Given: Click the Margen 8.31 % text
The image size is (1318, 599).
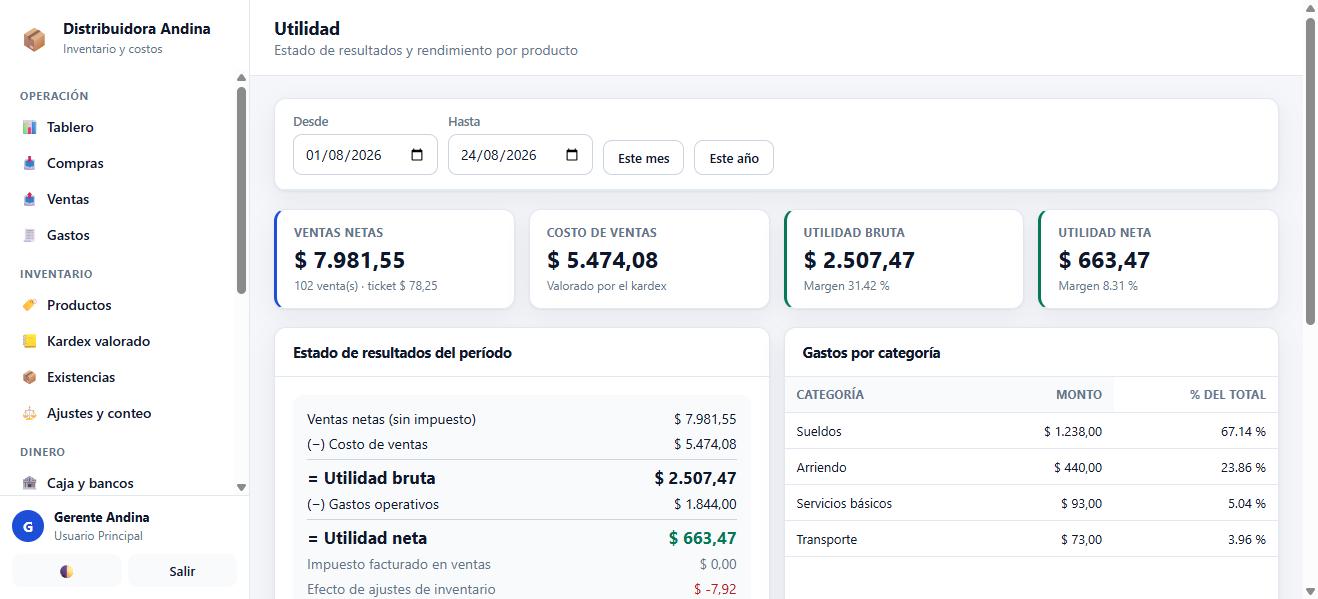Looking at the screenshot, I should tap(1098, 286).
